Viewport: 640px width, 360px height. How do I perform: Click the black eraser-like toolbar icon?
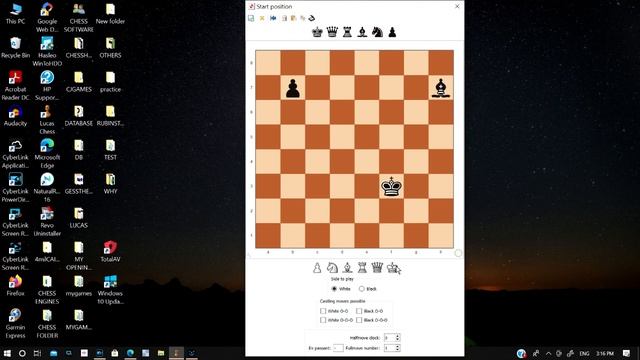point(311,18)
